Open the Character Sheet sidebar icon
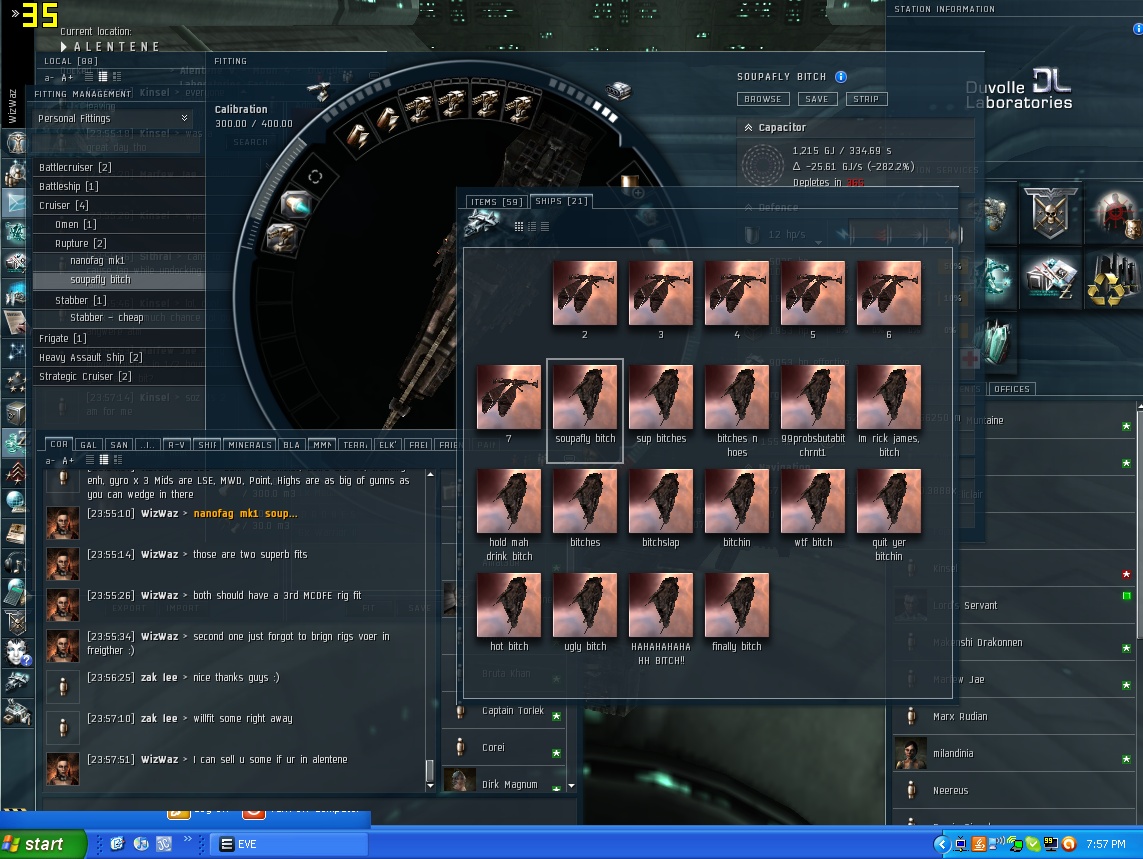The width and height of the screenshot is (1143, 859). 16,143
